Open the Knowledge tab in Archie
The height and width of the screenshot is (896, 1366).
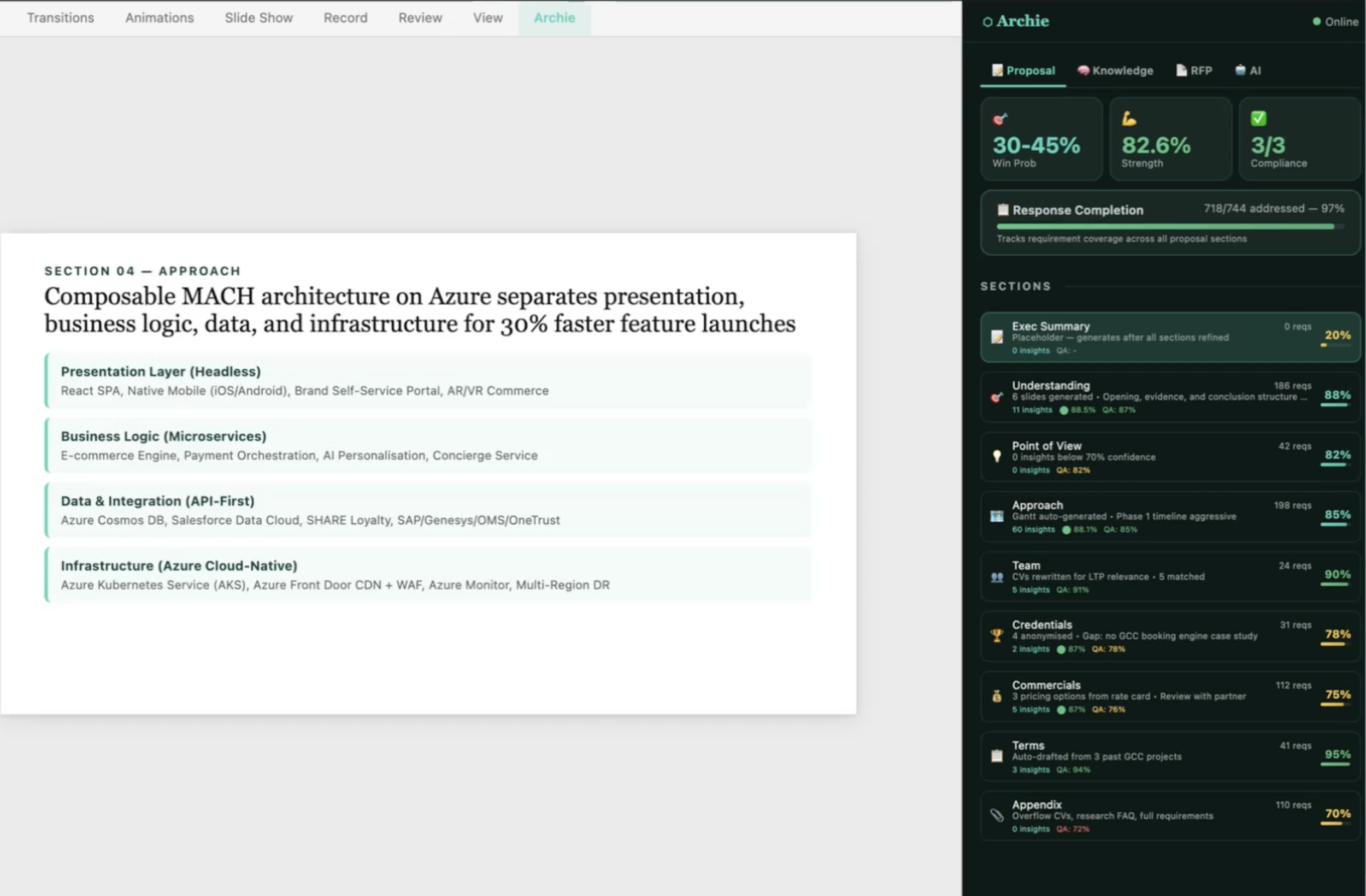click(x=1115, y=70)
